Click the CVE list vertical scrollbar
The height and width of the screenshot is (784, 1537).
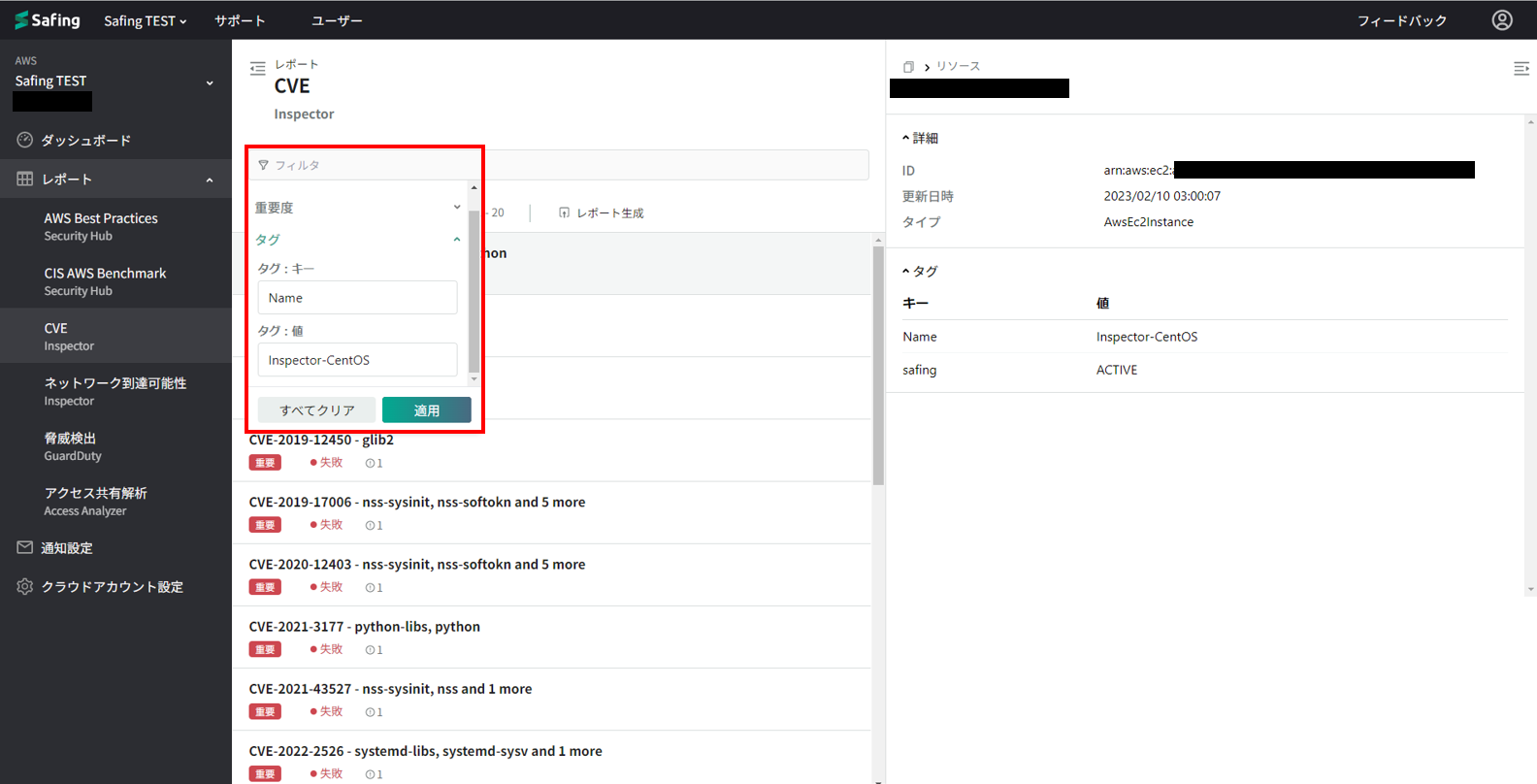(x=878, y=364)
